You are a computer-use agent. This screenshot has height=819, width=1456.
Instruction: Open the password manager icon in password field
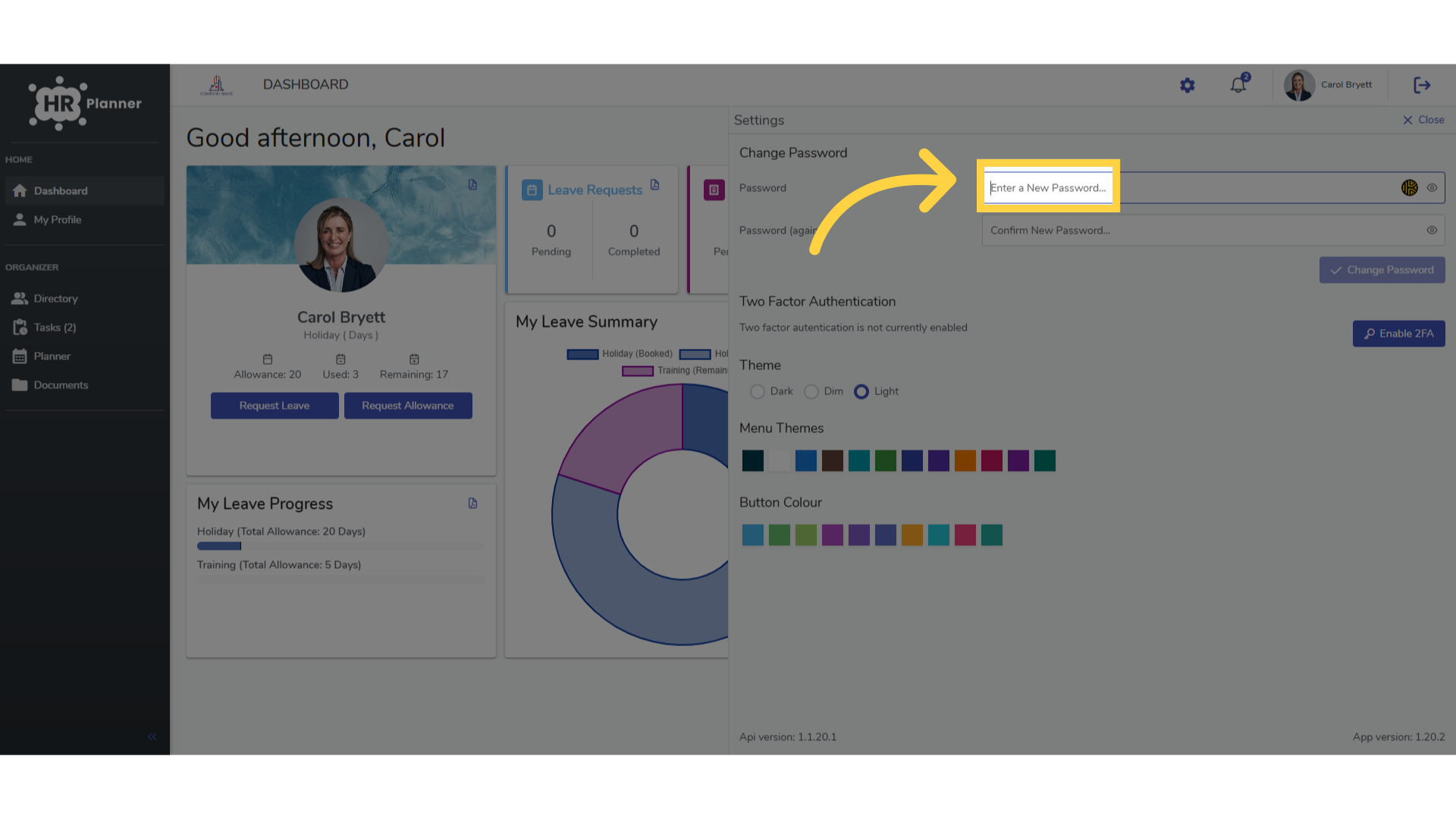tap(1409, 188)
